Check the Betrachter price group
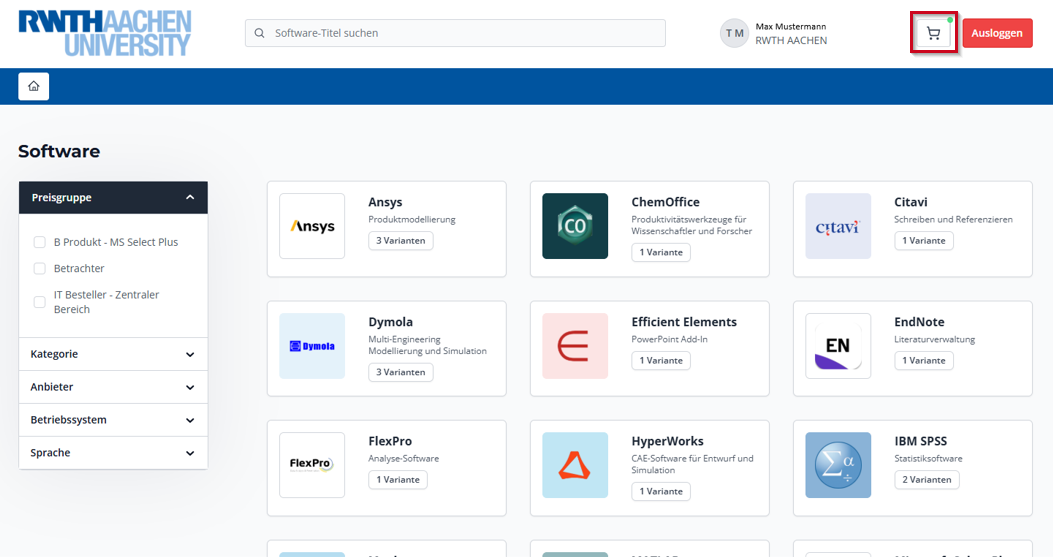This screenshot has height=557, width=1053. click(x=40, y=268)
